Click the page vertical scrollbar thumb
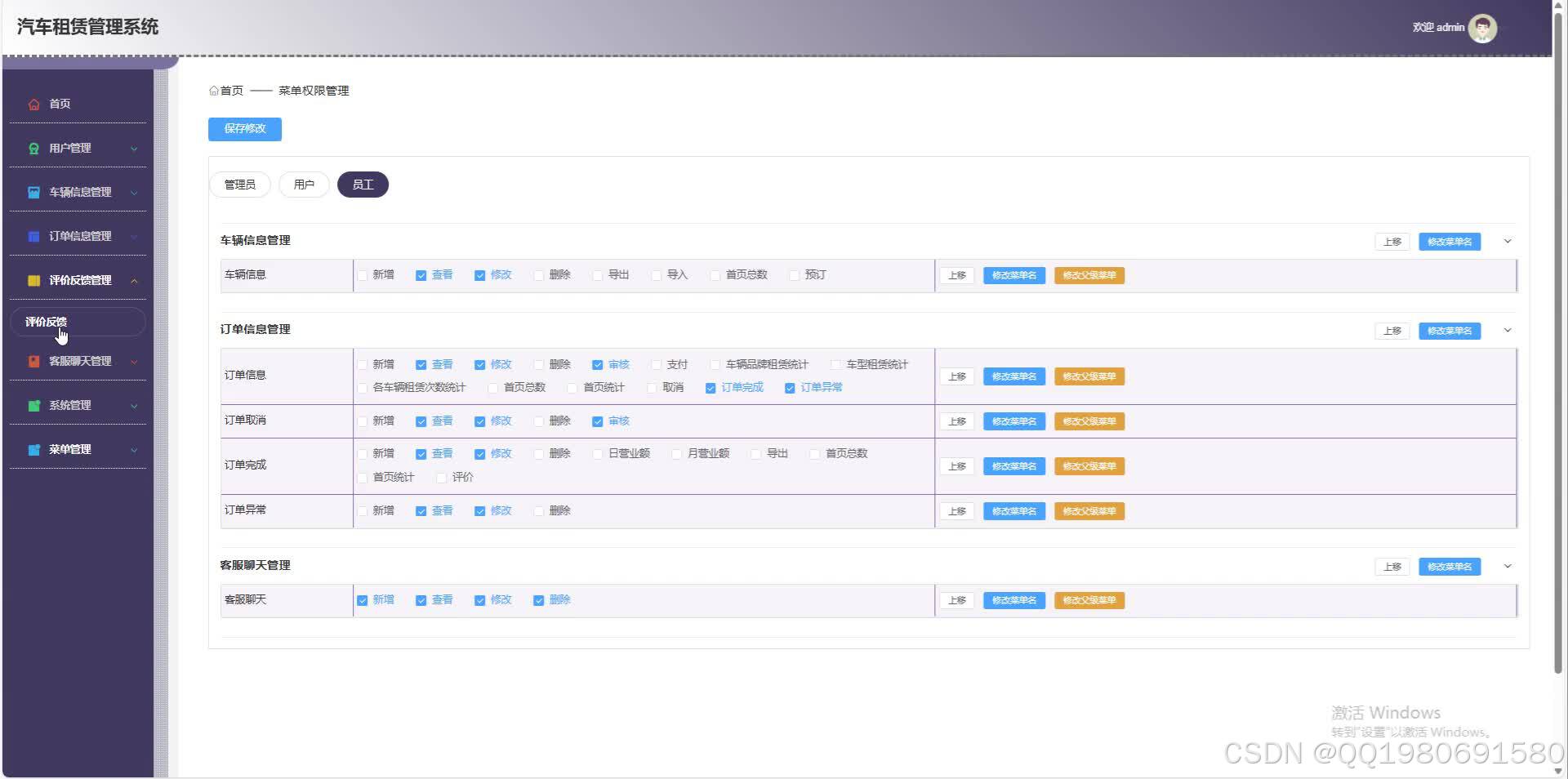 tap(1559, 343)
